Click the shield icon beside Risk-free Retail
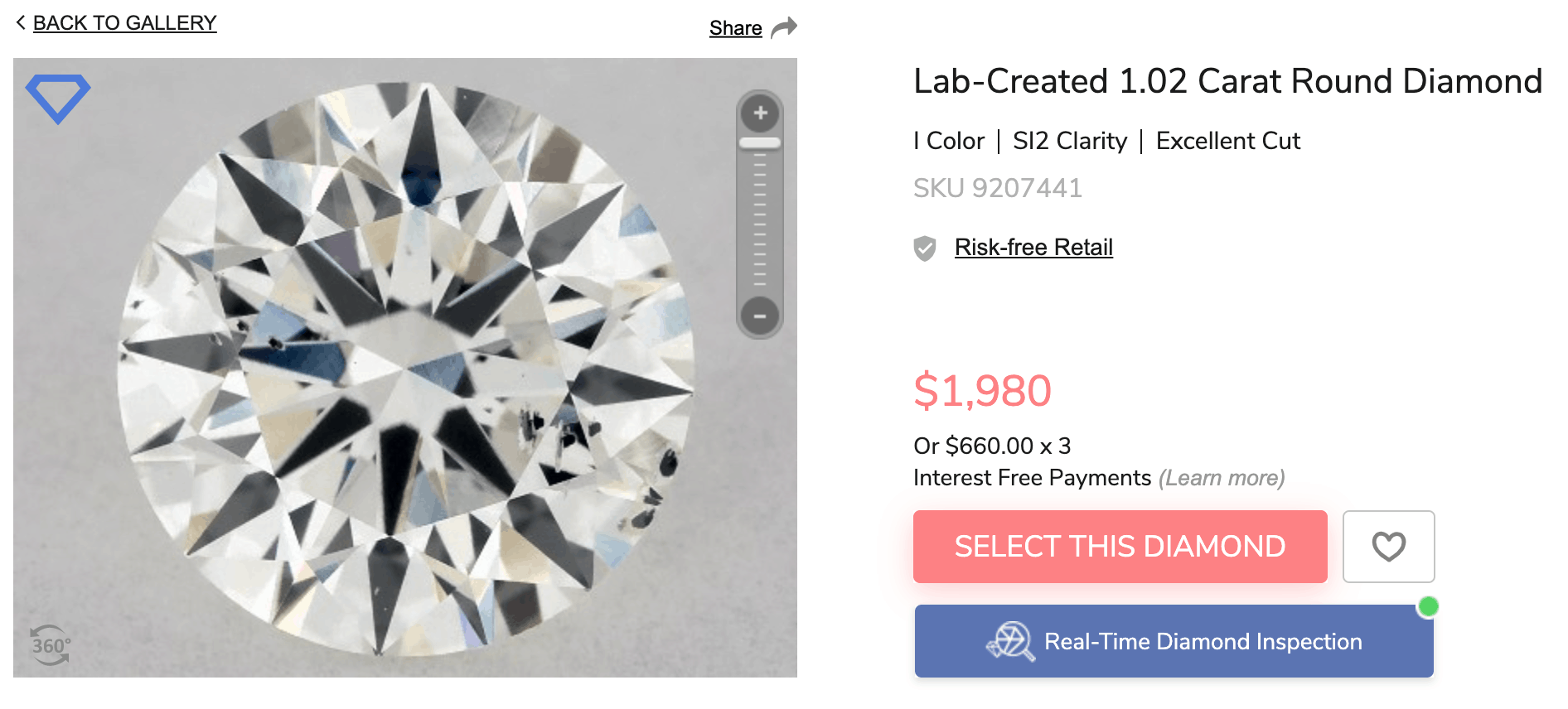Viewport: 1568px width, 709px height. [925, 248]
